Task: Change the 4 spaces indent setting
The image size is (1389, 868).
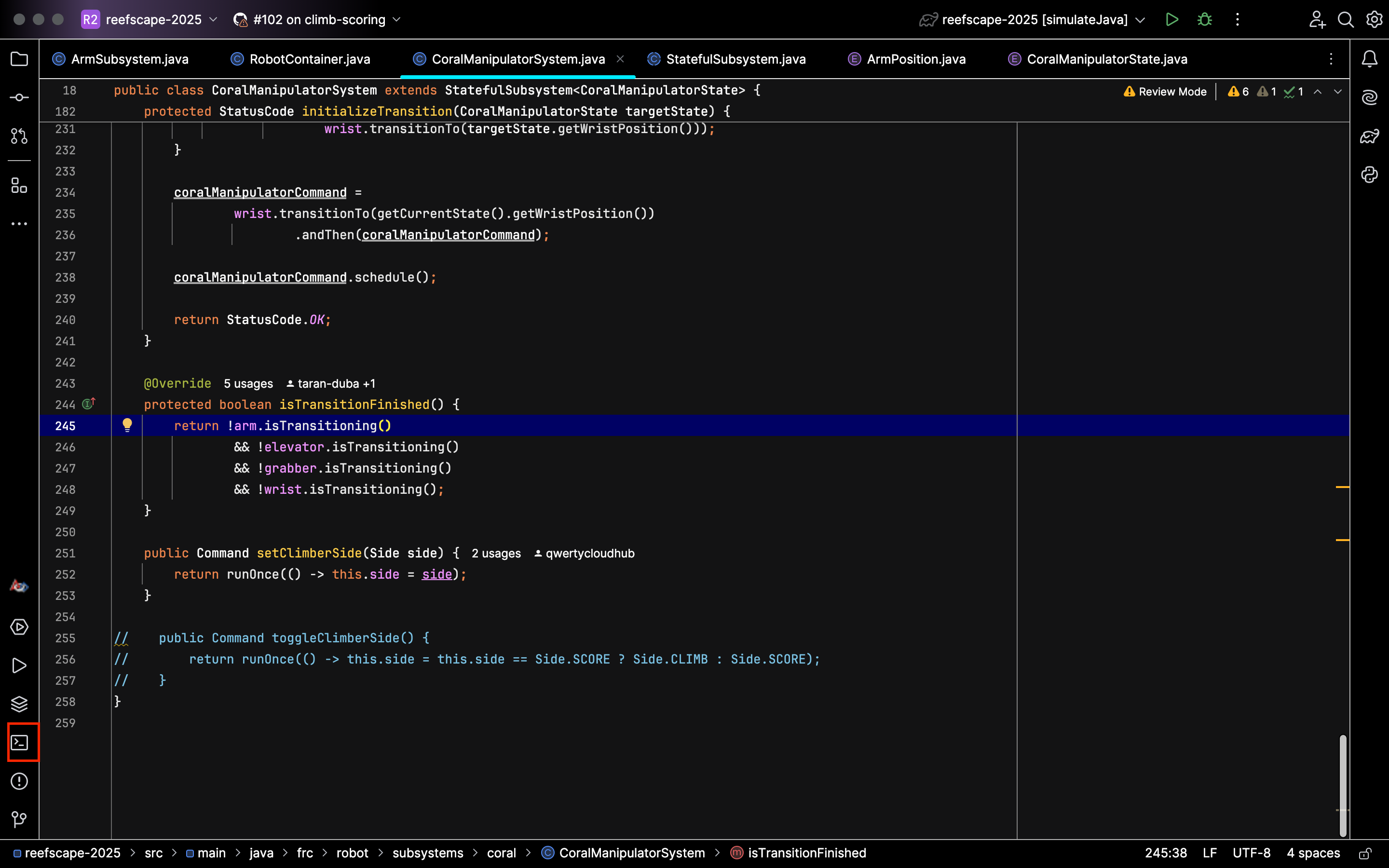Action: click(1313, 853)
